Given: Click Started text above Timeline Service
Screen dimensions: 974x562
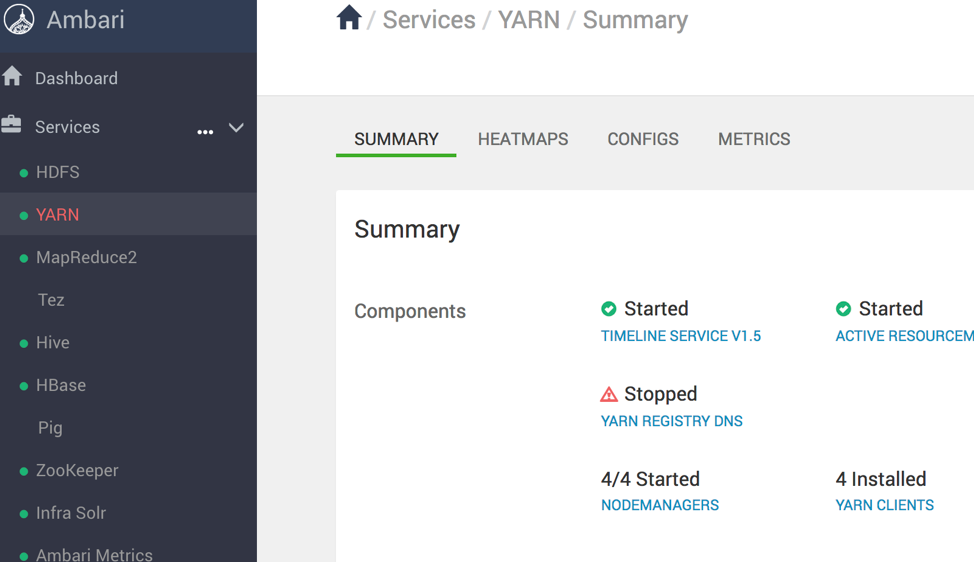Looking at the screenshot, I should [x=656, y=309].
